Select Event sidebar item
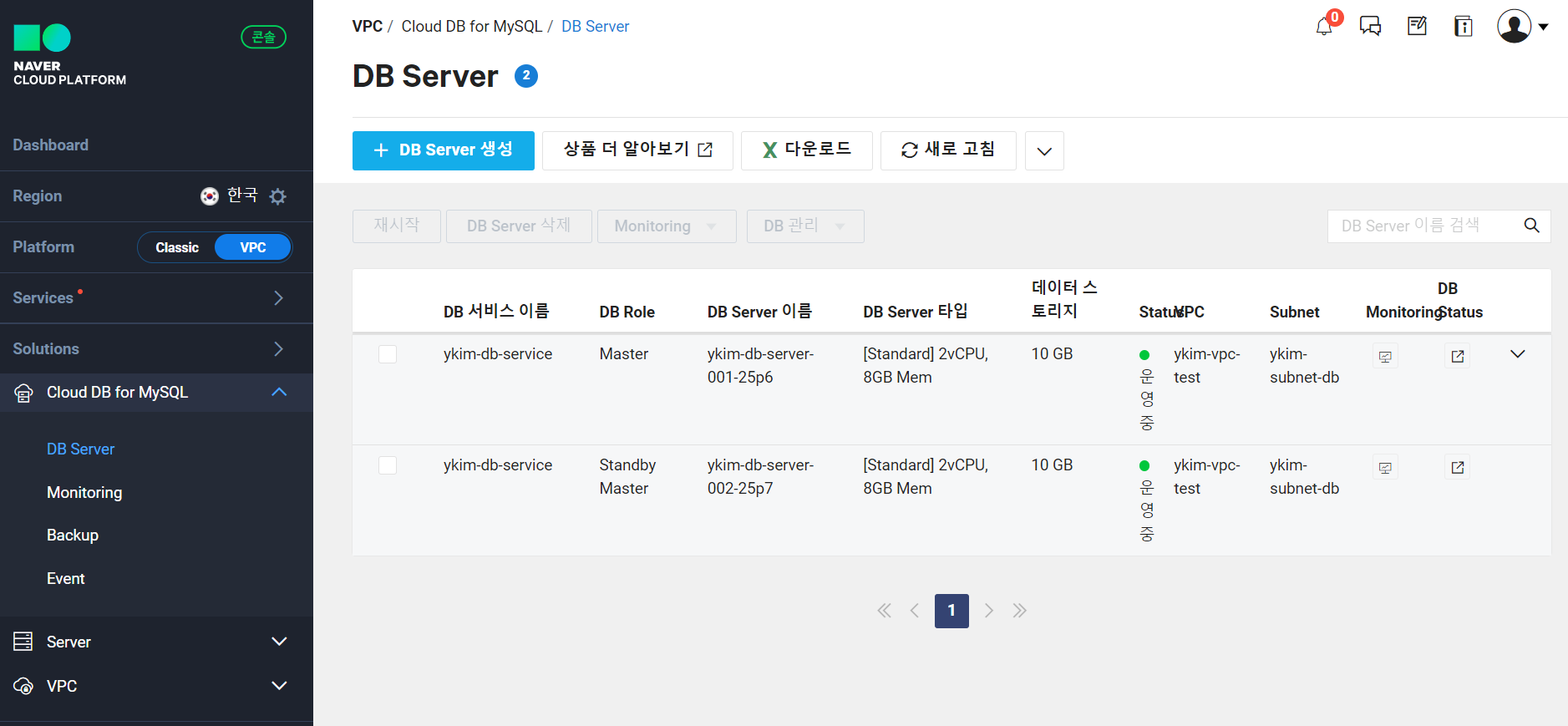Screen dimensions: 1568x726 click(x=66, y=579)
